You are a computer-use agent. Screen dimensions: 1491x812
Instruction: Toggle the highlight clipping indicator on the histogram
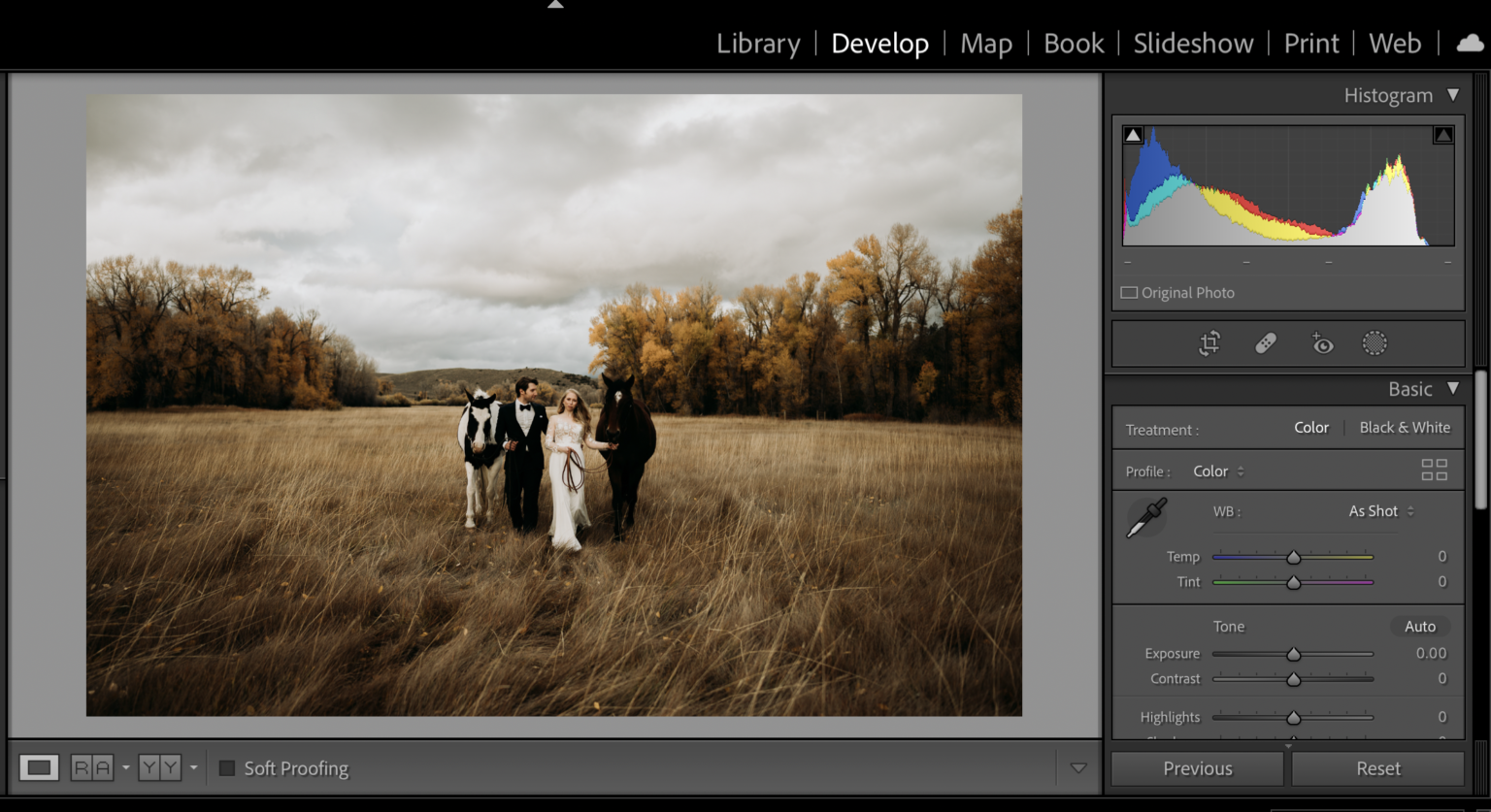1443,133
